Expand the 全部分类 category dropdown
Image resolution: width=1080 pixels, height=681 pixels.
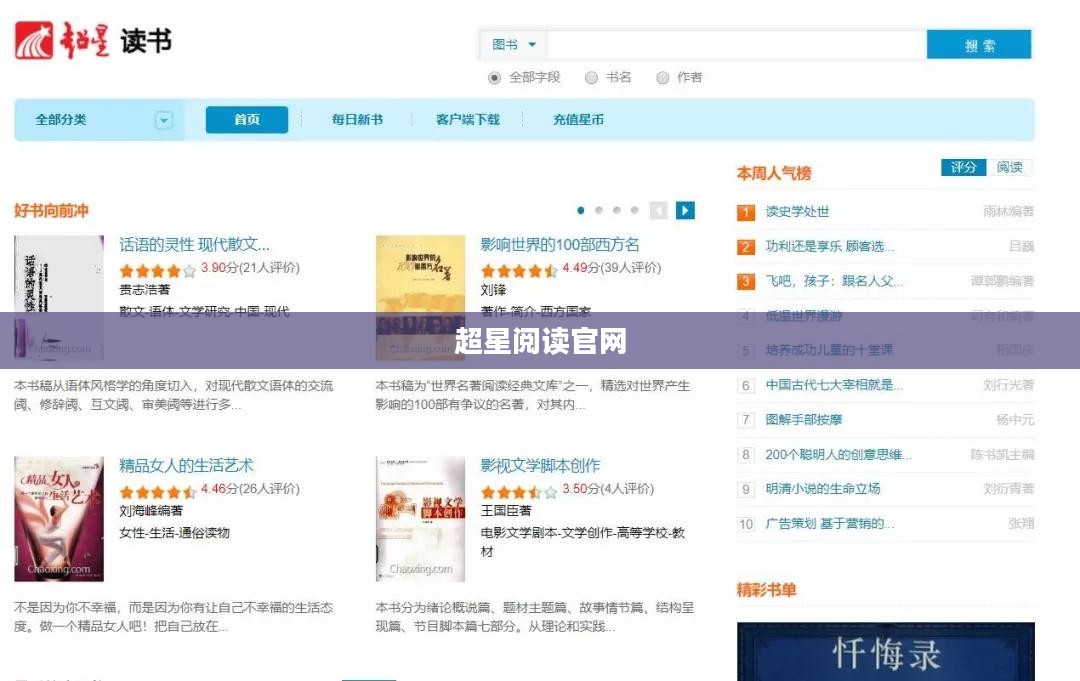click(x=163, y=121)
